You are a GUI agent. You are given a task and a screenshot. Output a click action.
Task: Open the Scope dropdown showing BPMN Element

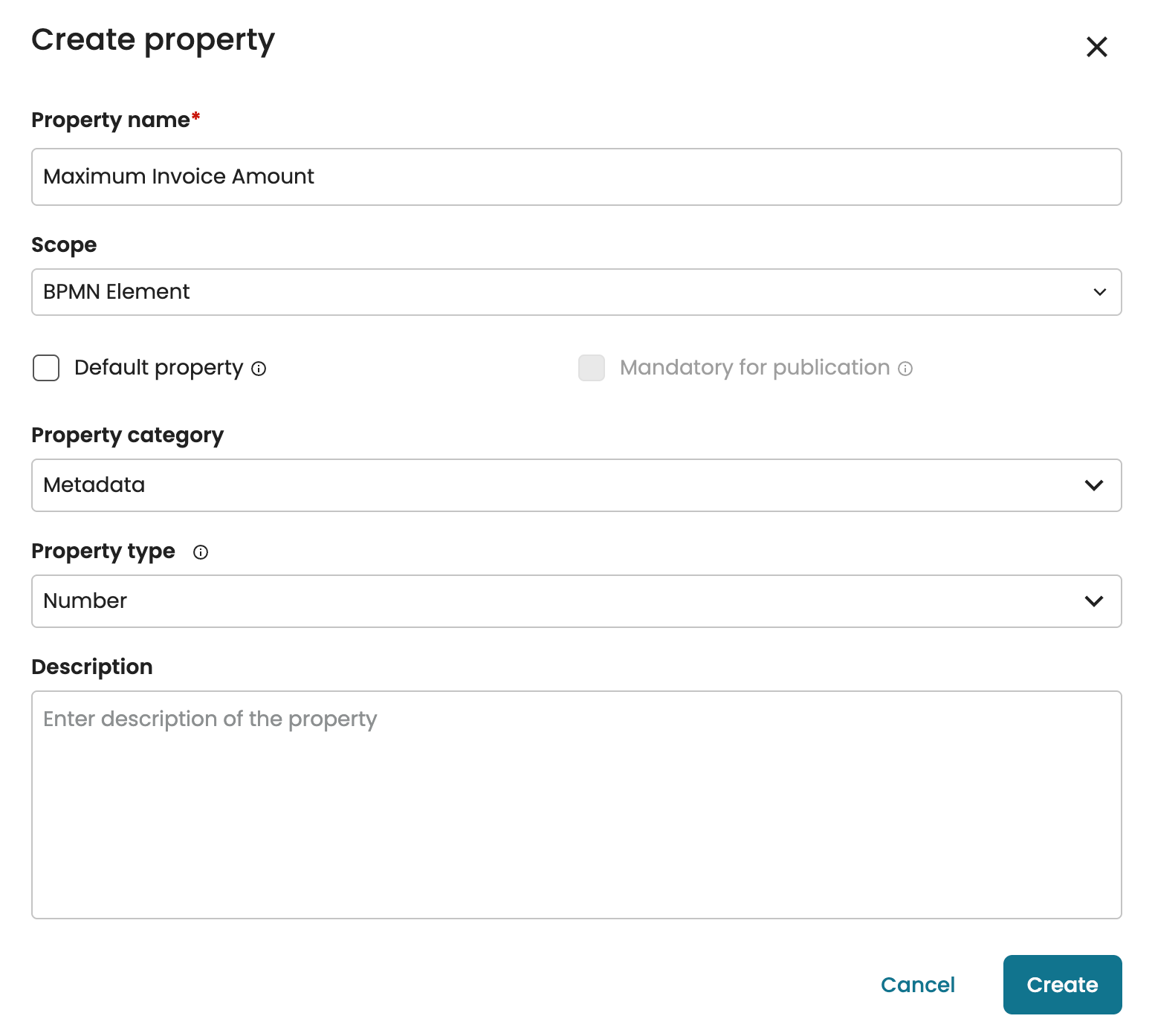(520, 292)
